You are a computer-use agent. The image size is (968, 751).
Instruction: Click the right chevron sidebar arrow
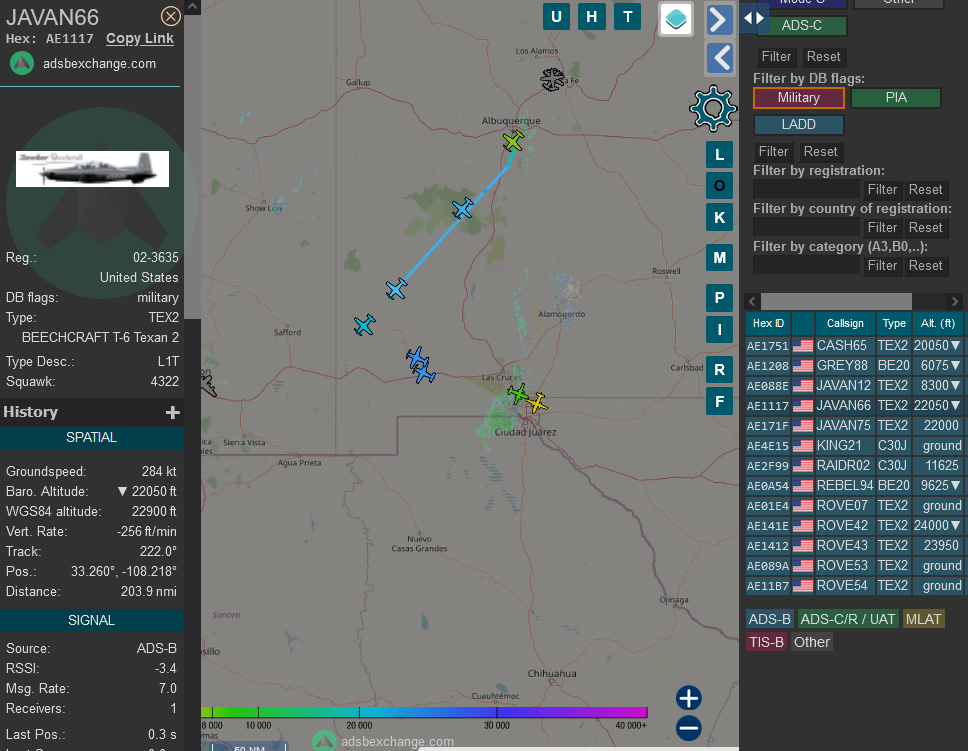(x=719, y=20)
